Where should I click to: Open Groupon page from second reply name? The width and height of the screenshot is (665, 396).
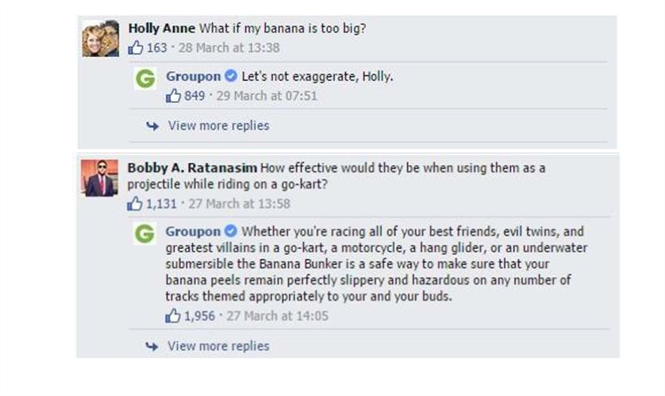point(193,231)
